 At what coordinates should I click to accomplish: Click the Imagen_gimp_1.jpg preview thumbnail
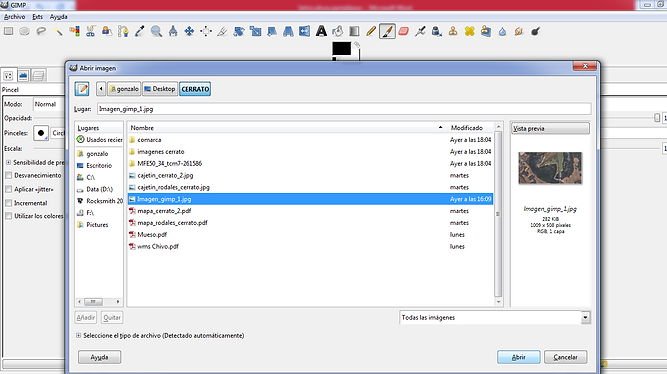coord(550,168)
